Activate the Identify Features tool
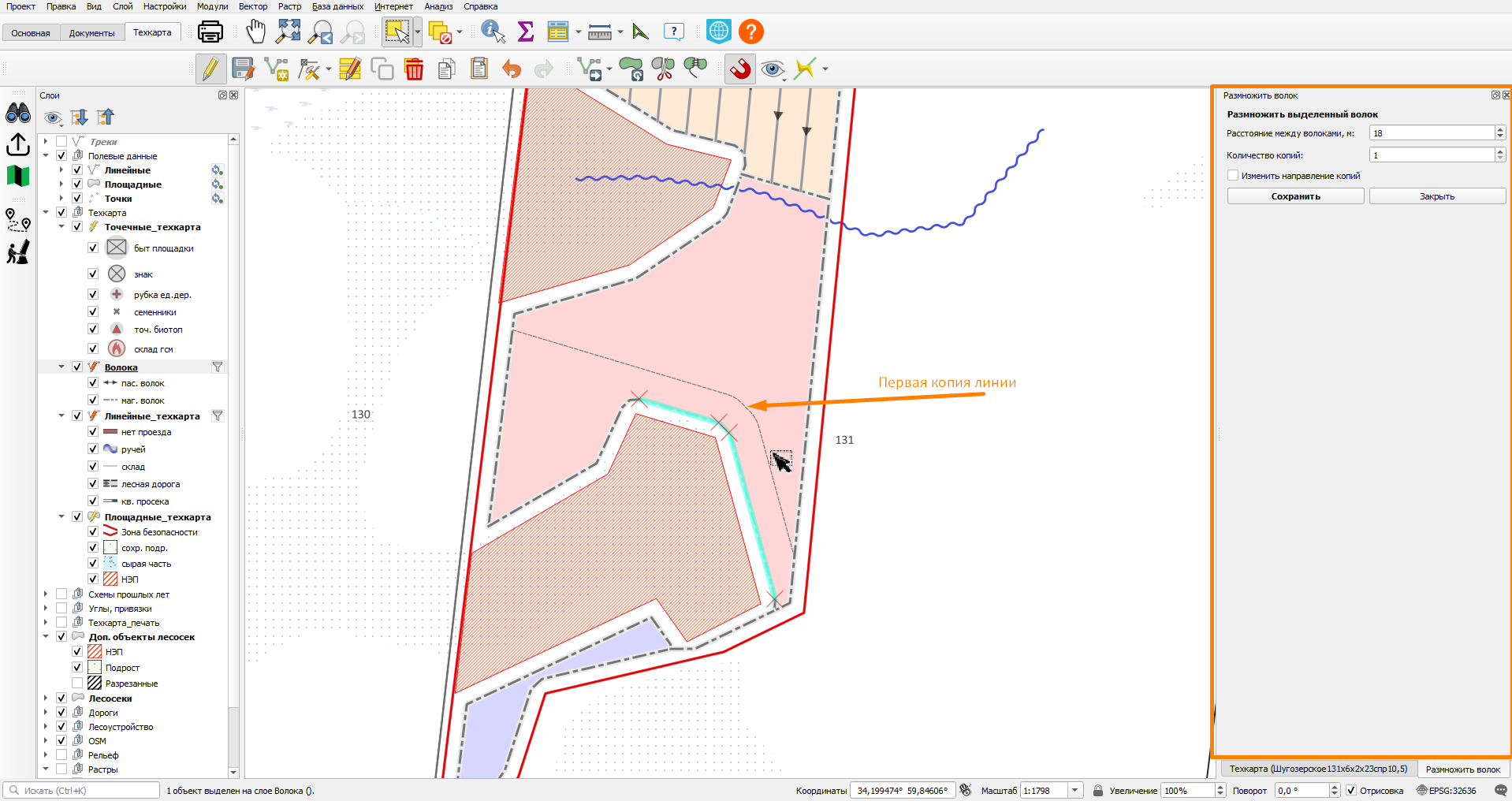The image size is (1512, 801). (x=493, y=32)
